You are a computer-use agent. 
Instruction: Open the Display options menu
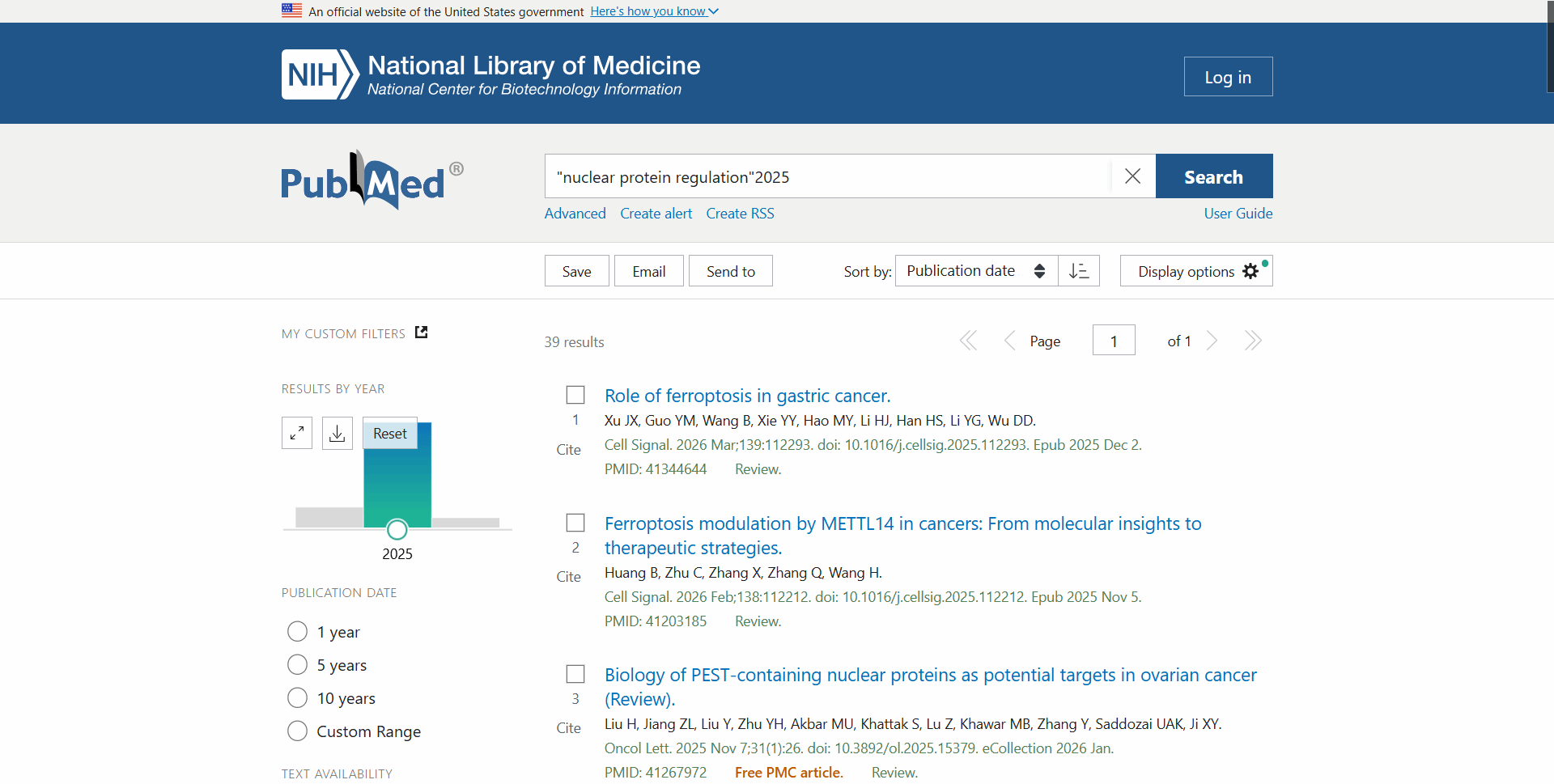pos(1195,271)
